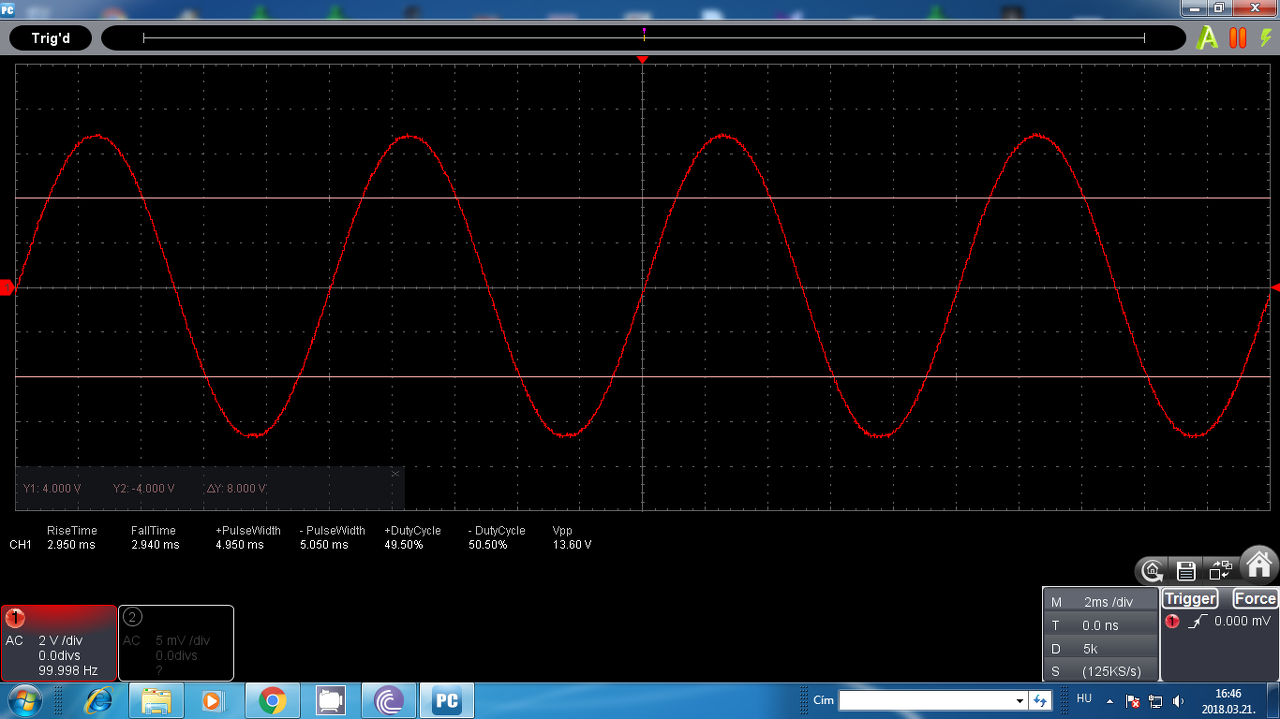Click the red trigger position marker atop grid

click(x=642, y=60)
